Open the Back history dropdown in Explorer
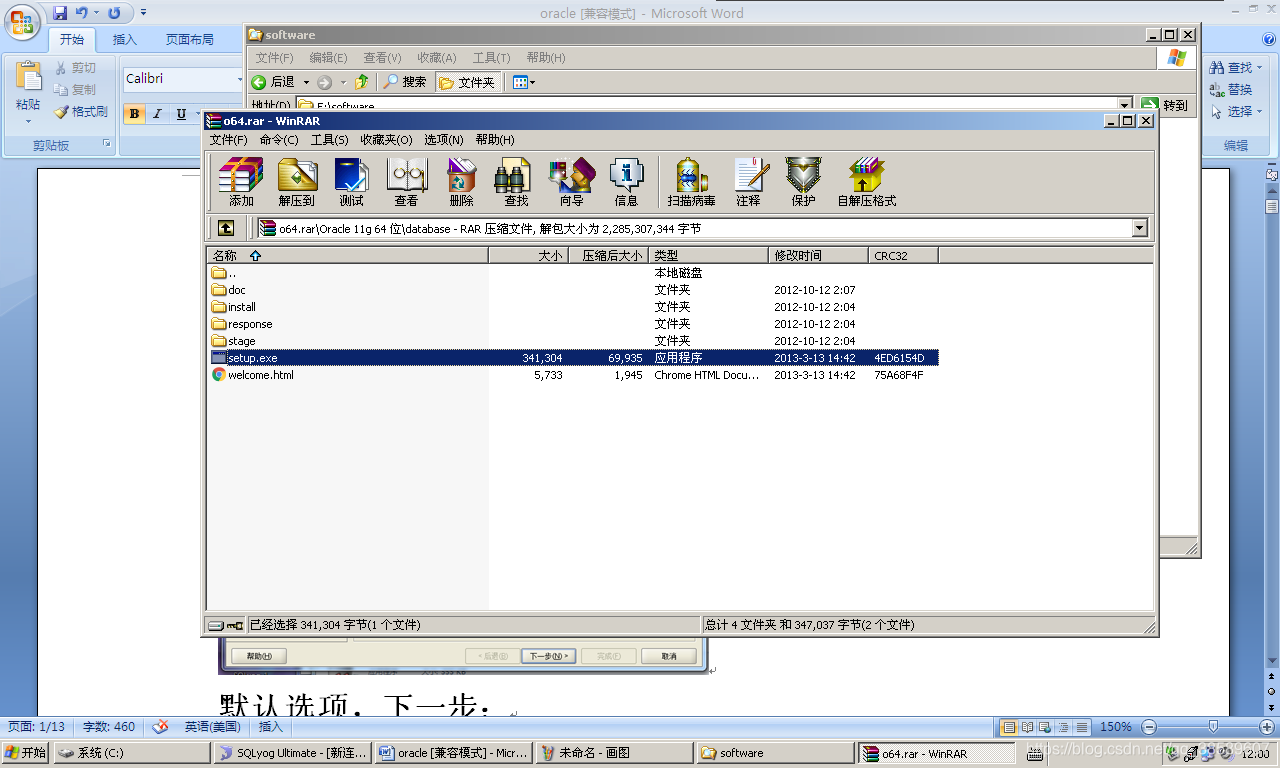The width and height of the screenshot is (1280, 768). point(306,82)
